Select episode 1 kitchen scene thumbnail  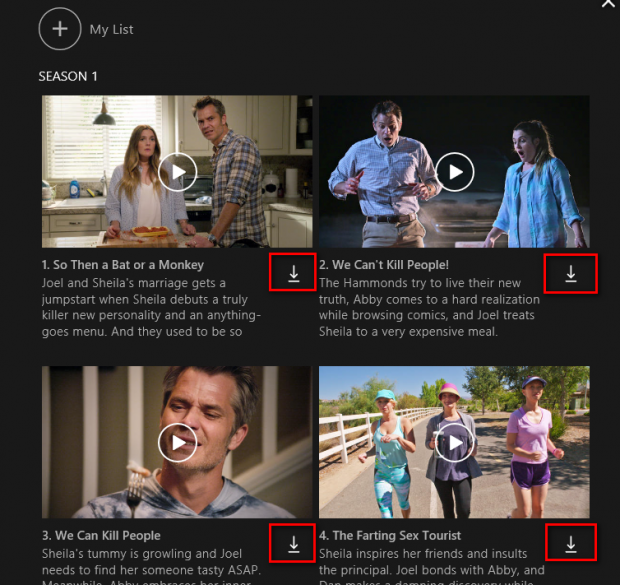pos(177,171)
